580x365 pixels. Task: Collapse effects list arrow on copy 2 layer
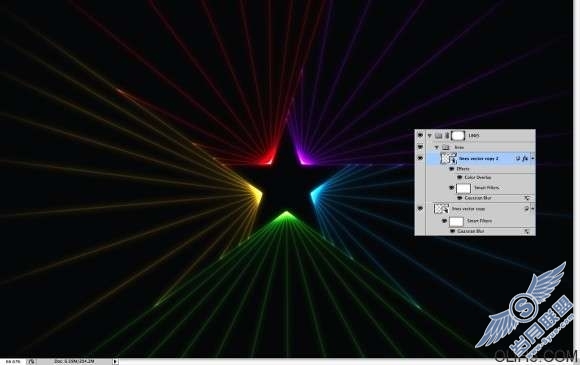tap(533, 158)
